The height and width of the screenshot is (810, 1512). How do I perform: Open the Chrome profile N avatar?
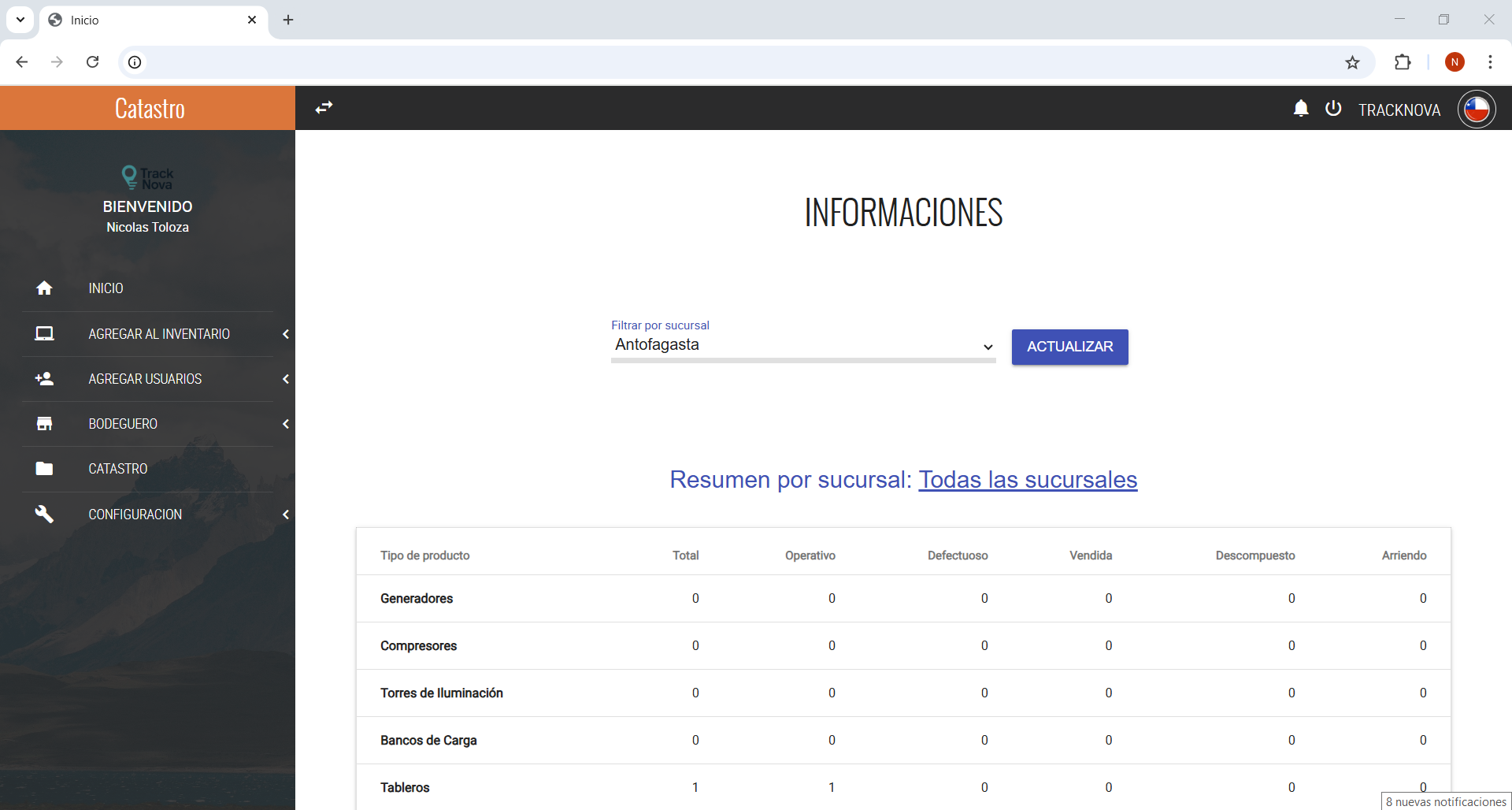[x=1455, y=62]
